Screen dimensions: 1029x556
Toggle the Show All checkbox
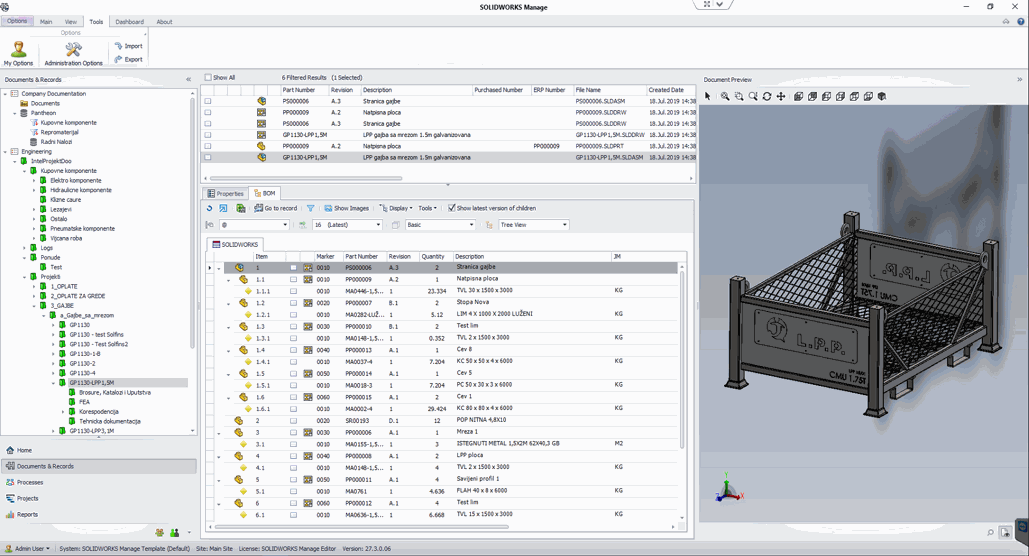(208, 78)
